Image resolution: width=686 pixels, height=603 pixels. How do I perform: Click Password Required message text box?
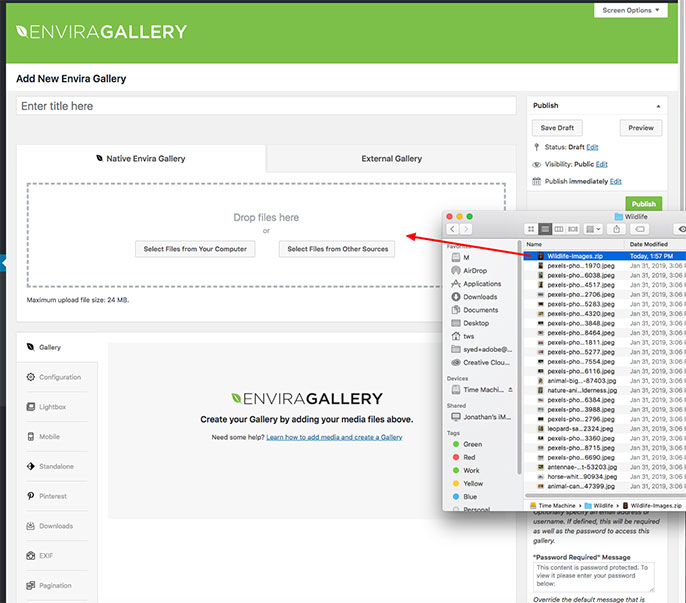point(595,576)
